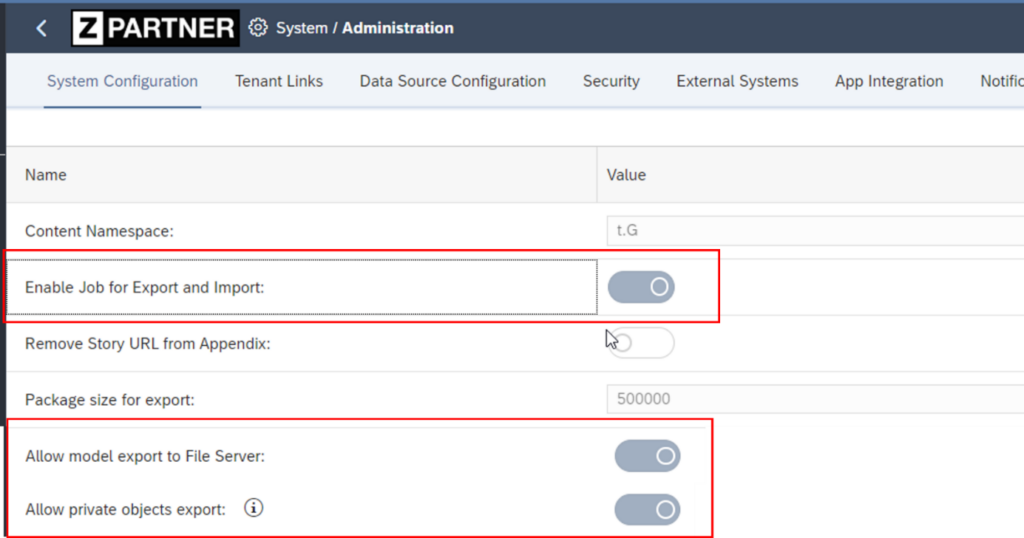
Task: Show info for private objects export
Action: [x=254, y=509]
